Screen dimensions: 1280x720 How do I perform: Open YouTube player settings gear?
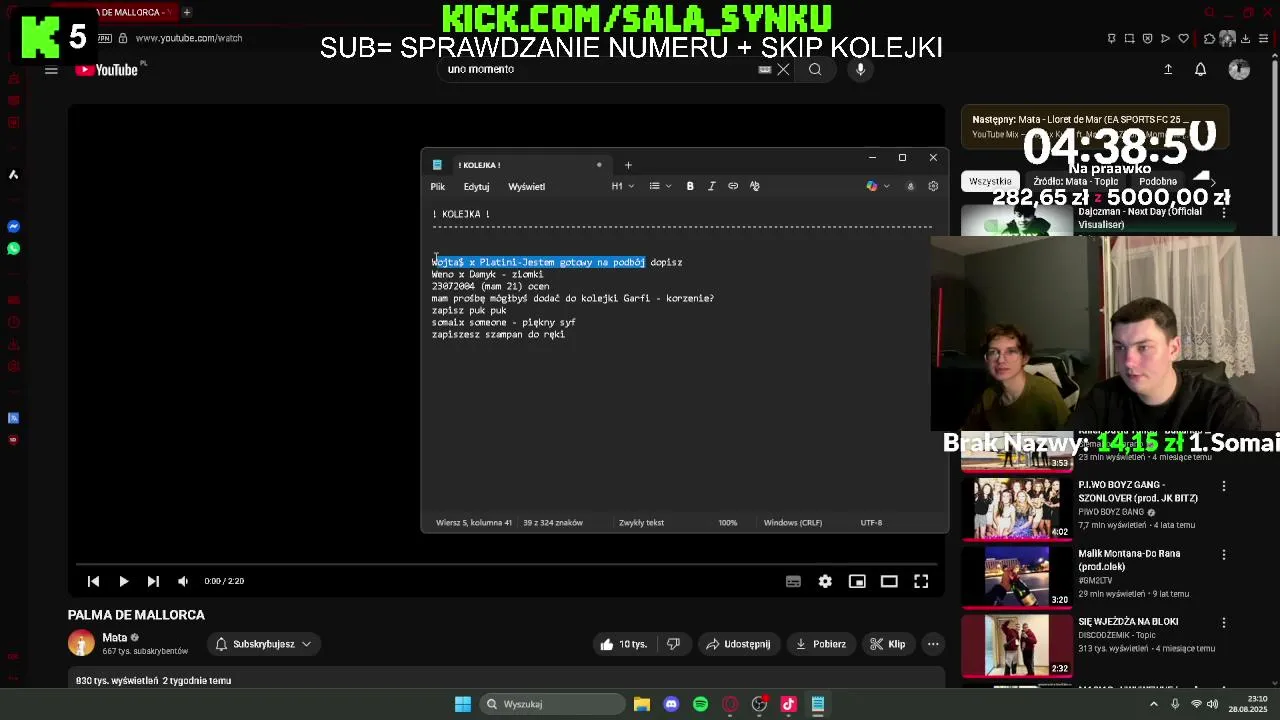(825, 581)
